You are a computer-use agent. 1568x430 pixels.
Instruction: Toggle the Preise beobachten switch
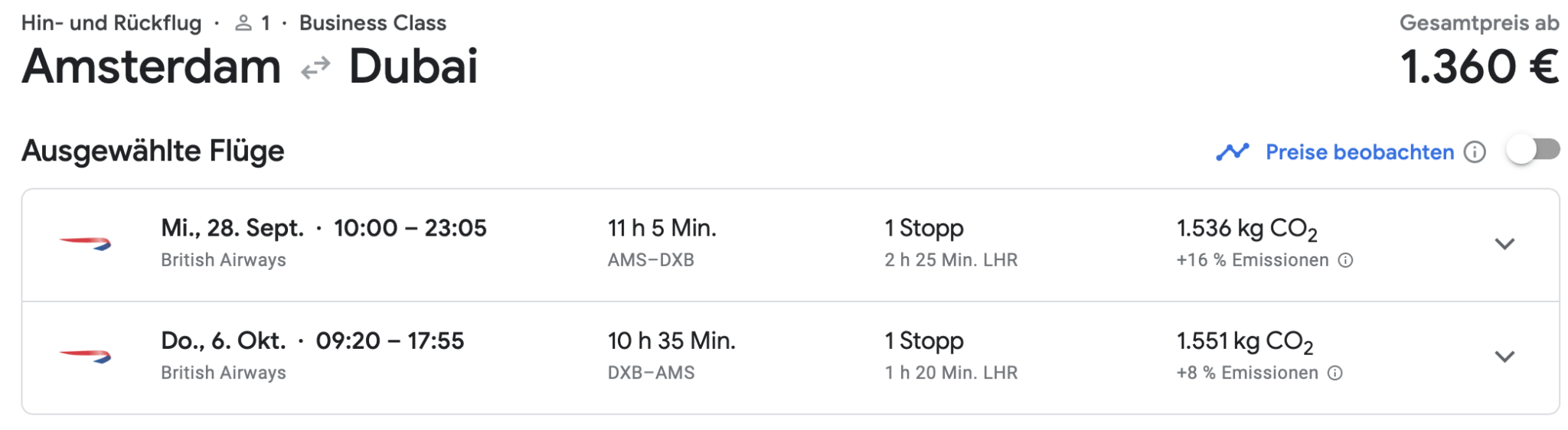[x=1533, y=150]
